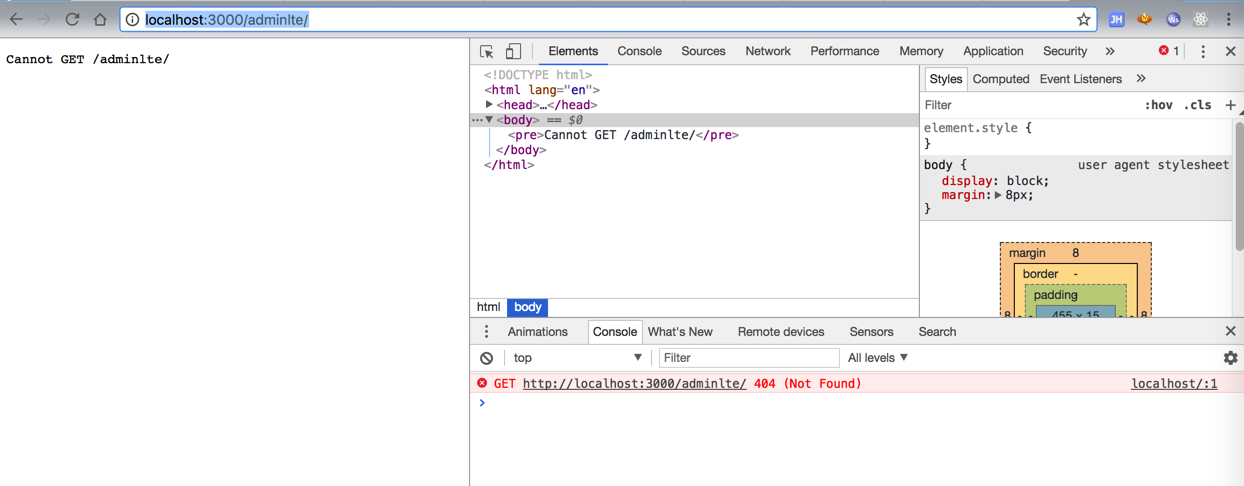Open the What's New drawer tab
Screen dimensions: 1244x486
coord(680,332)
